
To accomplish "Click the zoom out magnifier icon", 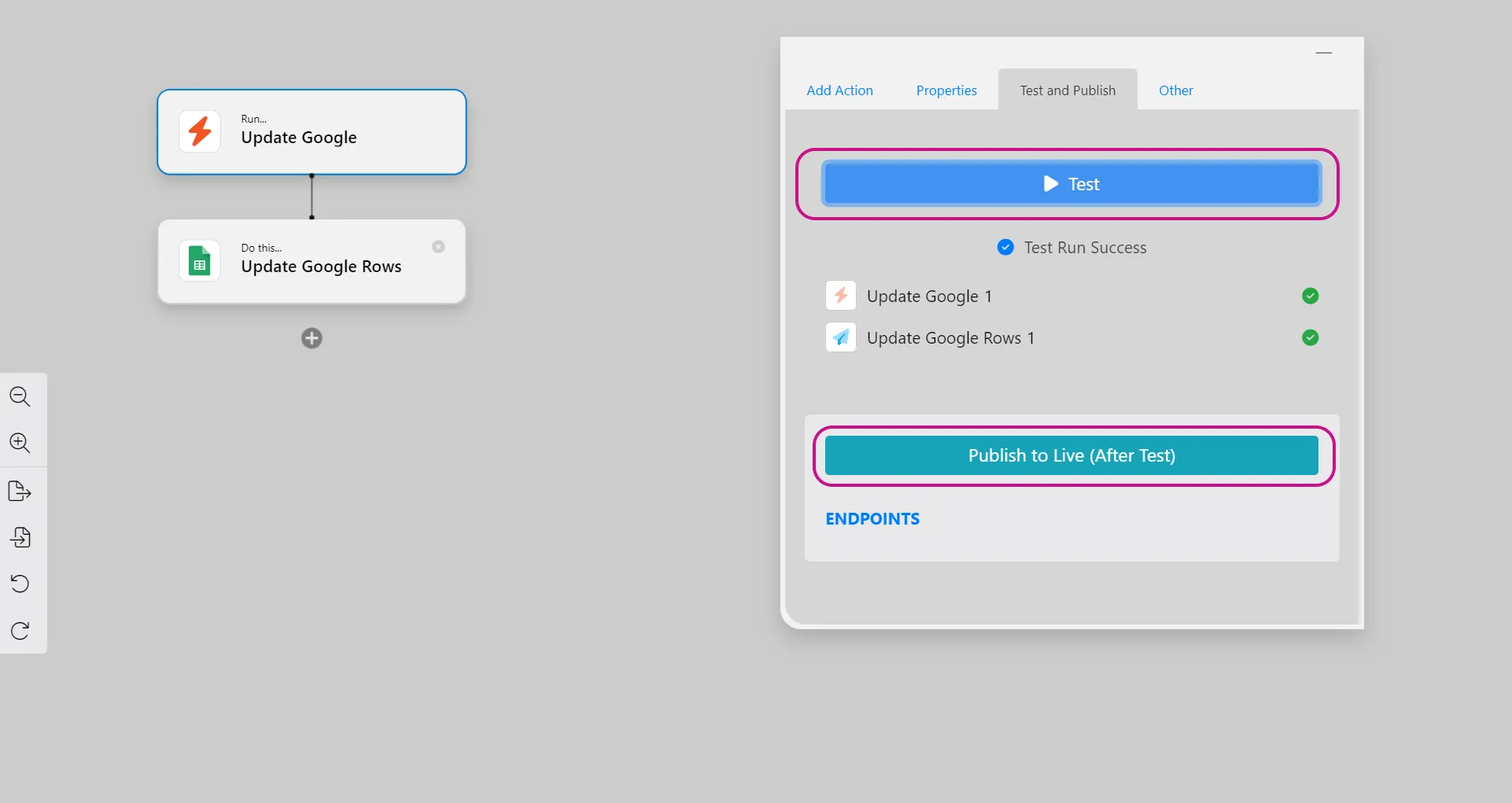I will pos(20,396).
